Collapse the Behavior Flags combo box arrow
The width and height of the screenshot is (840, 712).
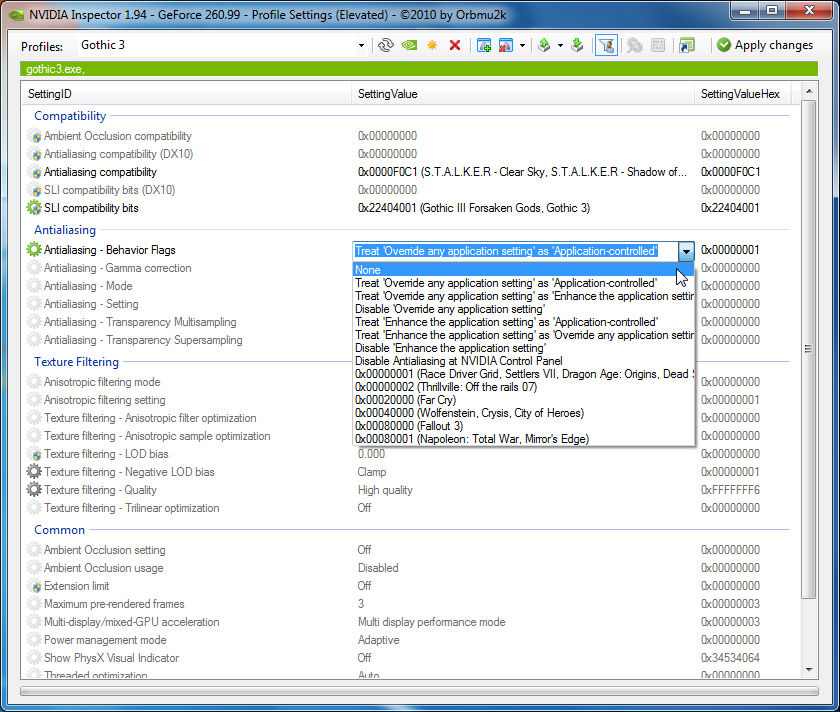[686, 251]
